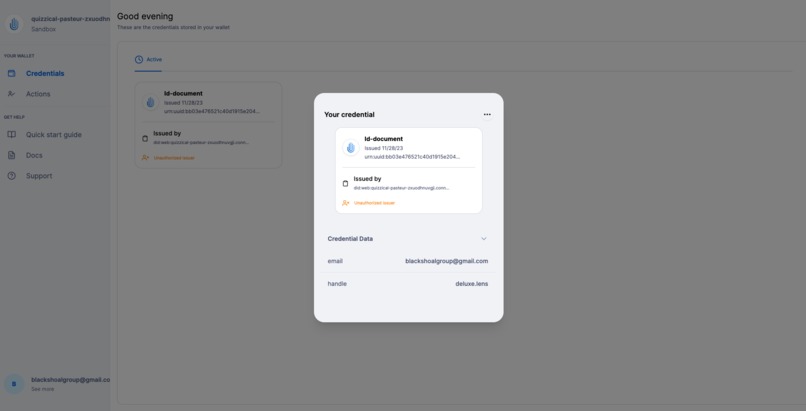Screen dimensions: 806x411
Task: Click the Id-document title in the dialog
Action: click(383, 139)
